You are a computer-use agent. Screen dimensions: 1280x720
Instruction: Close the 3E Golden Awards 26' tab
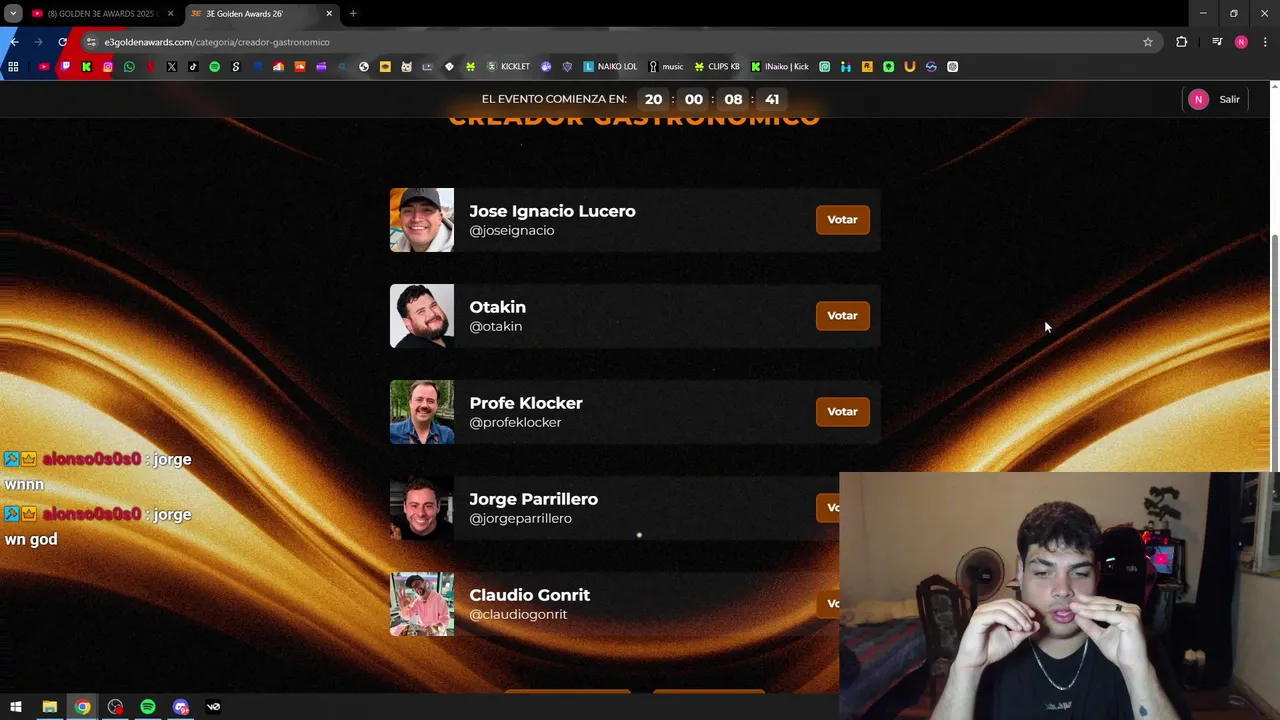pyautogui.click(x=329, y=14)
